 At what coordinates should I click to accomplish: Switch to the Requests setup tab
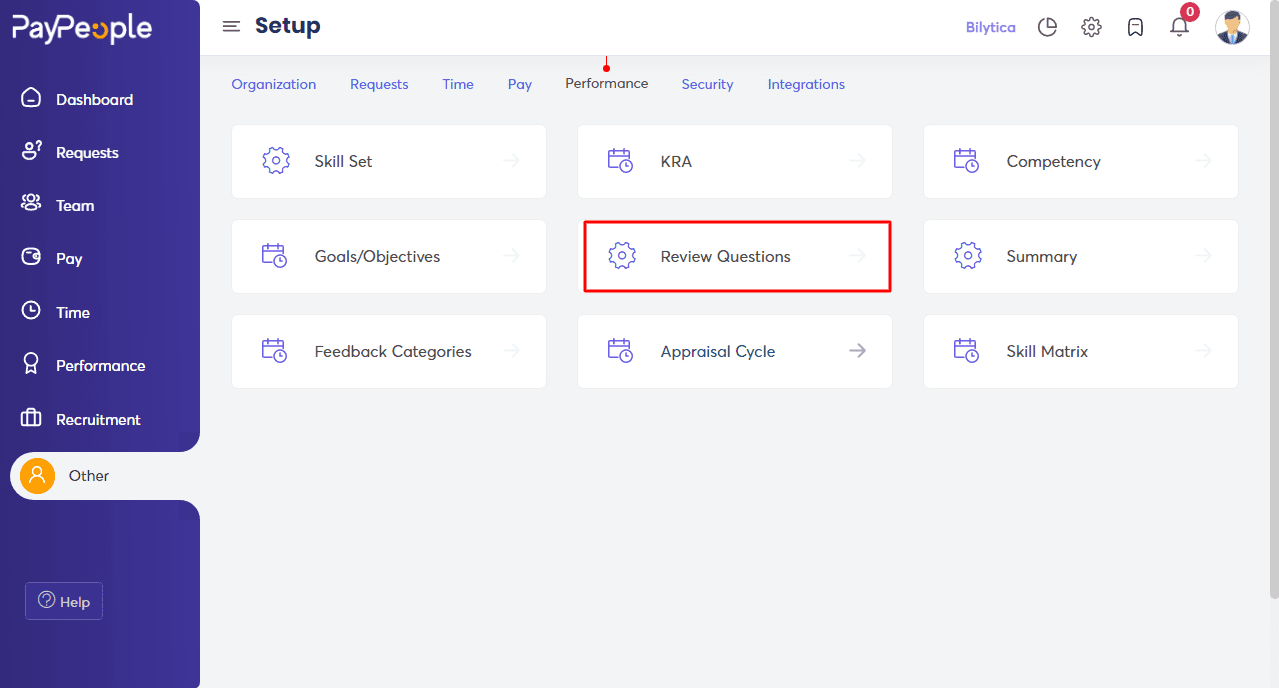(379, 84)
